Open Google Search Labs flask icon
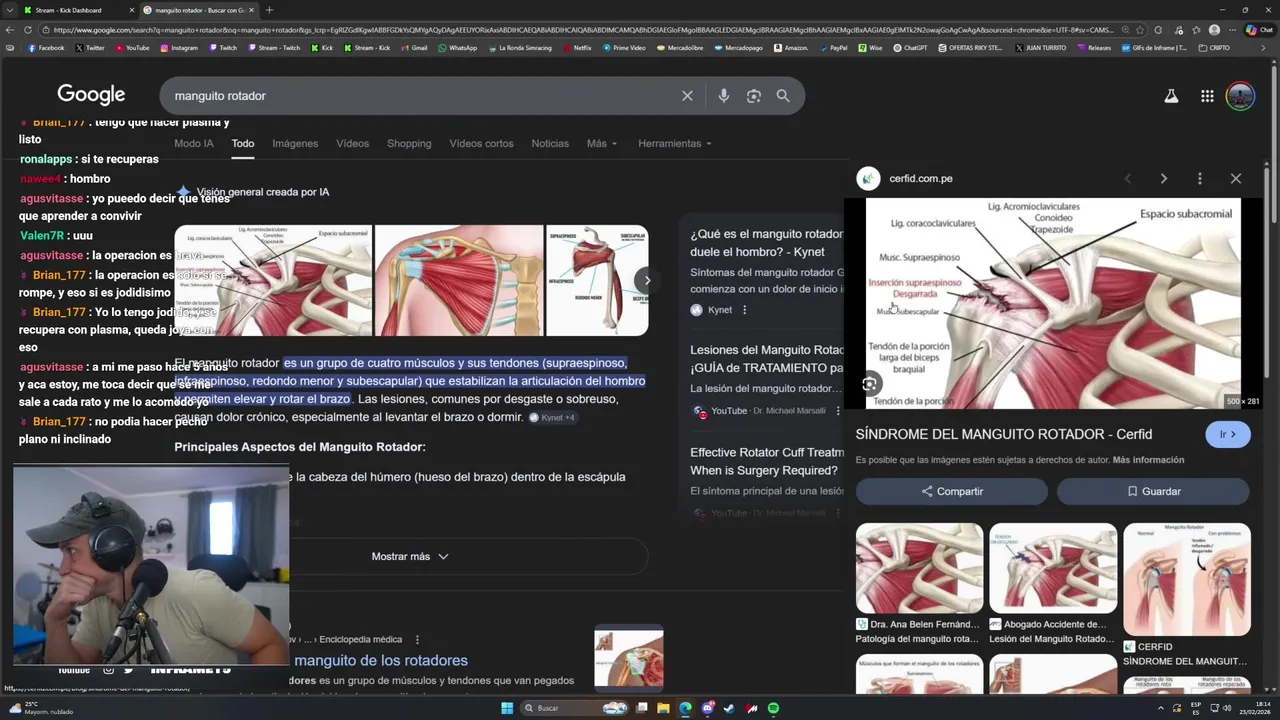 coord(1171,96)
